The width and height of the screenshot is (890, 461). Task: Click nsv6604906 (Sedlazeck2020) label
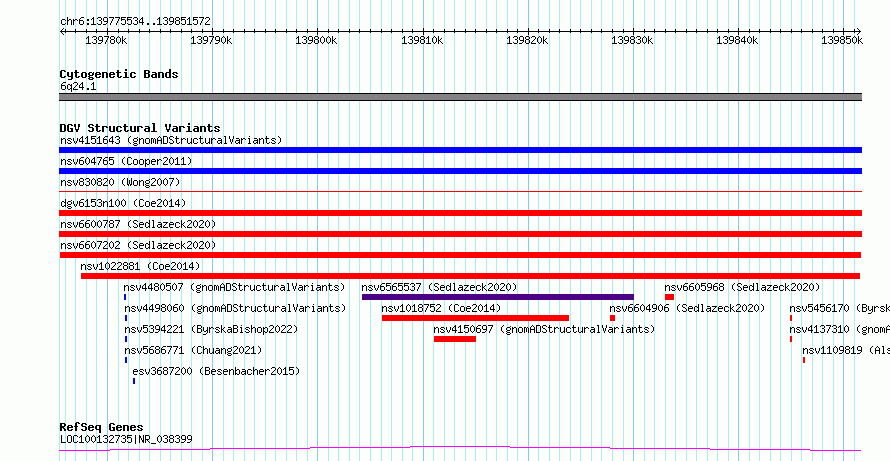[x=687, y=308]
